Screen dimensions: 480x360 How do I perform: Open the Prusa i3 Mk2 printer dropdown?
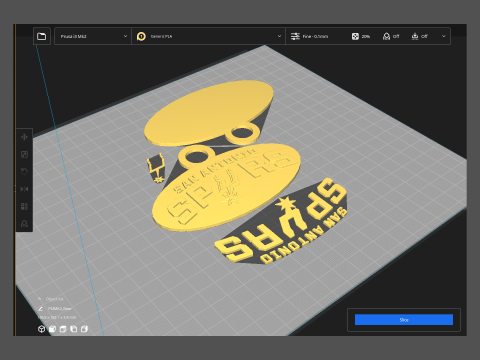[93, 36]
